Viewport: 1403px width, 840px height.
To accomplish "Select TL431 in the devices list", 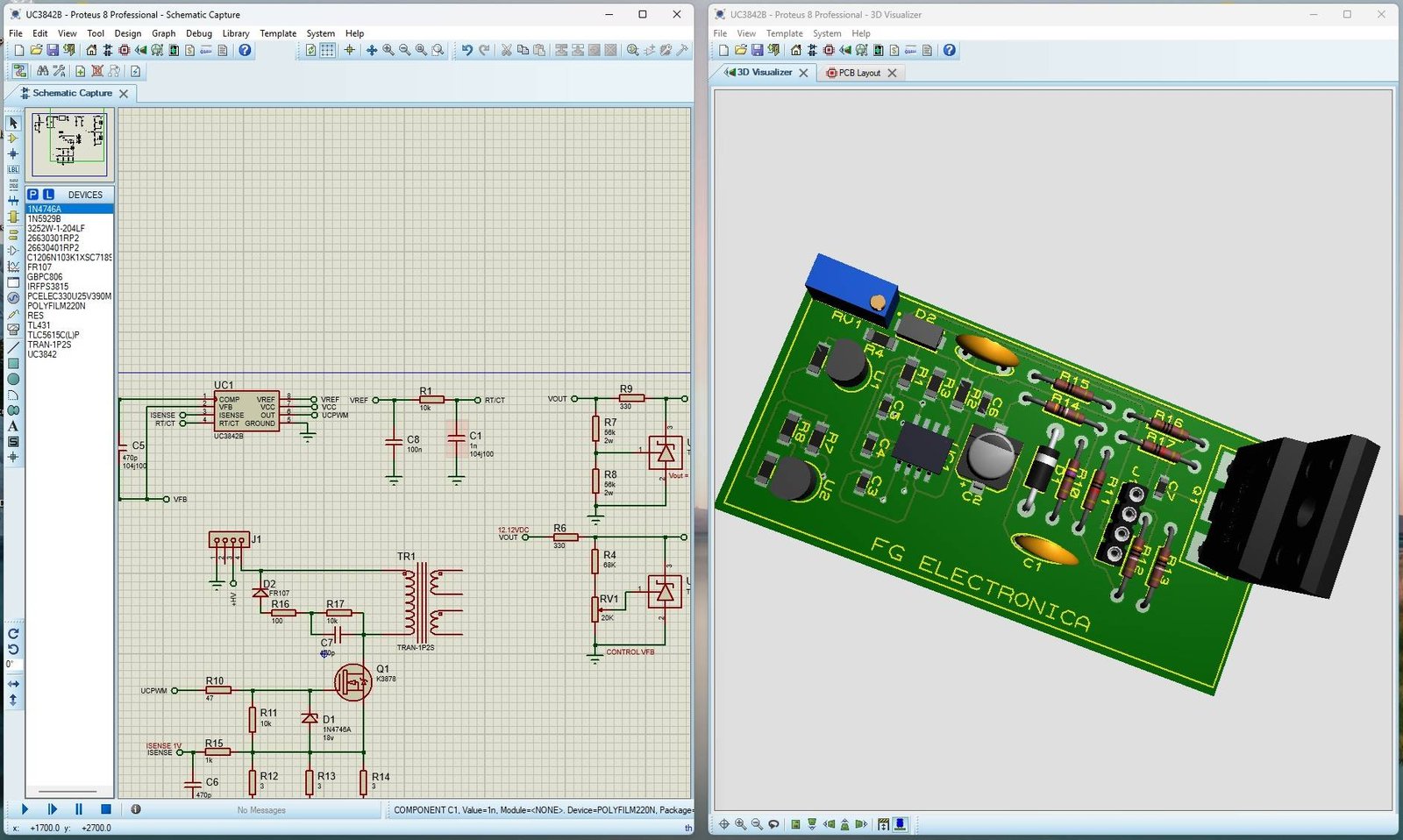I will point(39,325).
